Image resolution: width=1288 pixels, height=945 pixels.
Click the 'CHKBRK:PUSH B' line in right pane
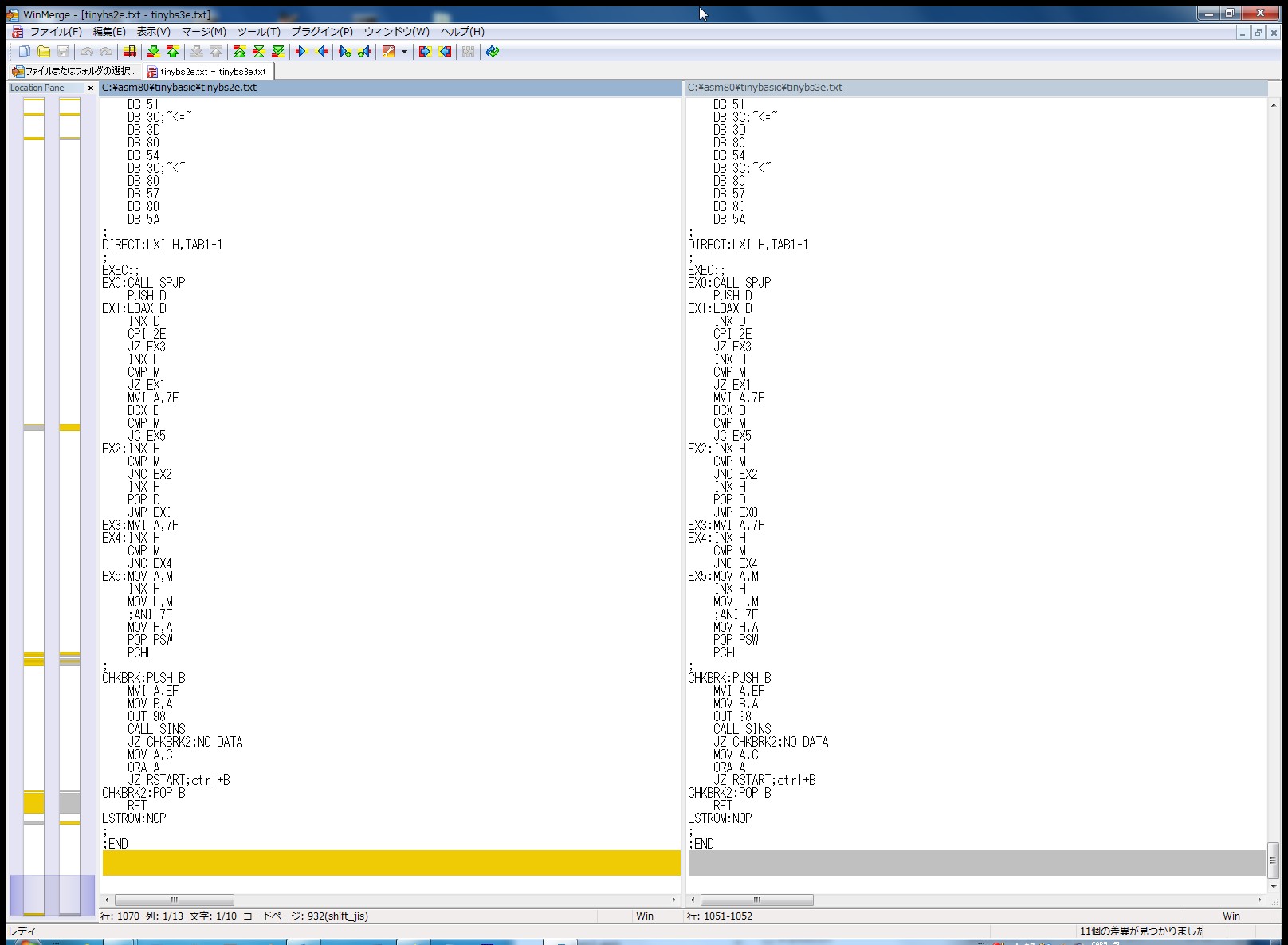[x=729, y=678]
